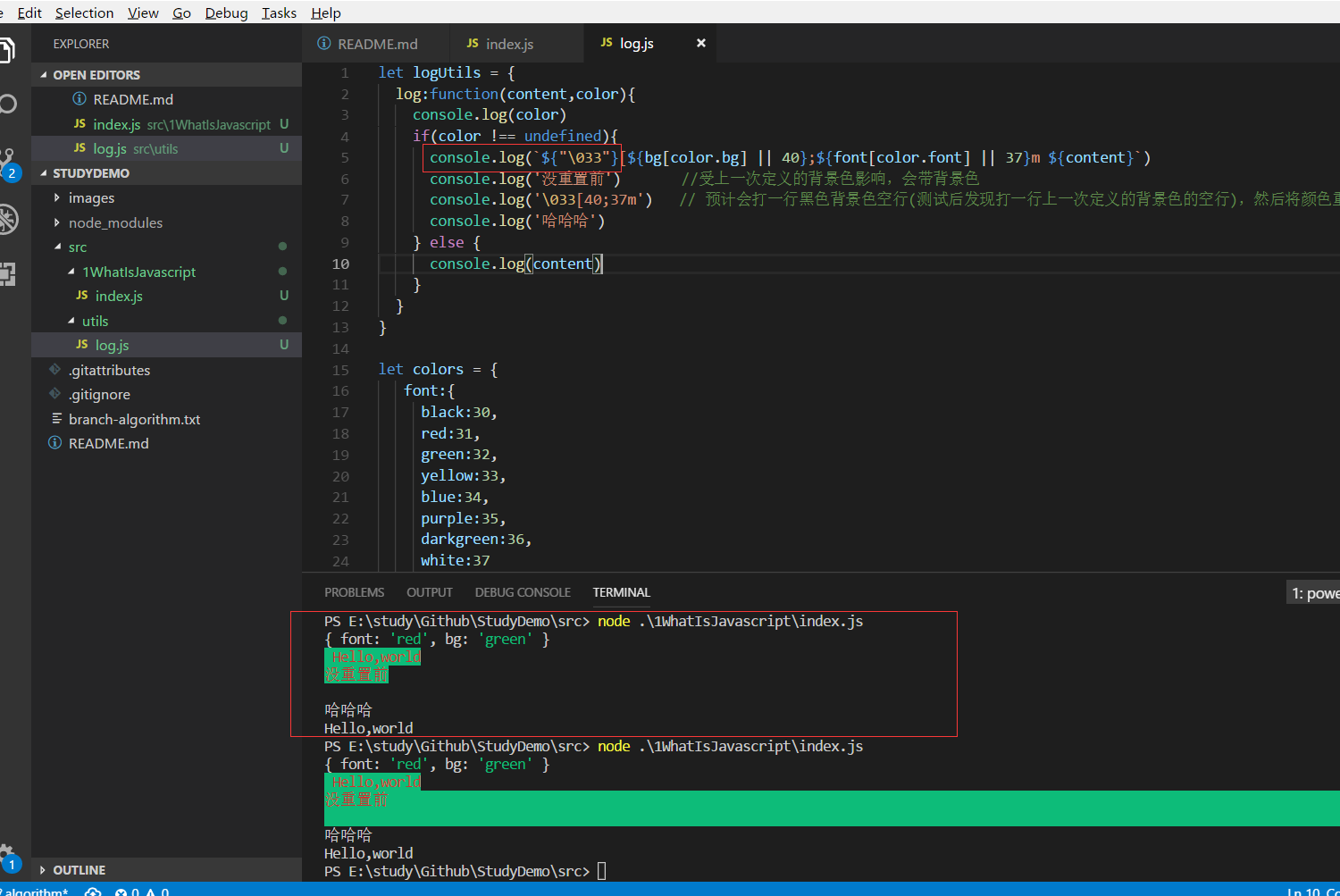Click the JS icon of log.js in Open Editors
The image size is (1340, 896).
tap(80, 147)
